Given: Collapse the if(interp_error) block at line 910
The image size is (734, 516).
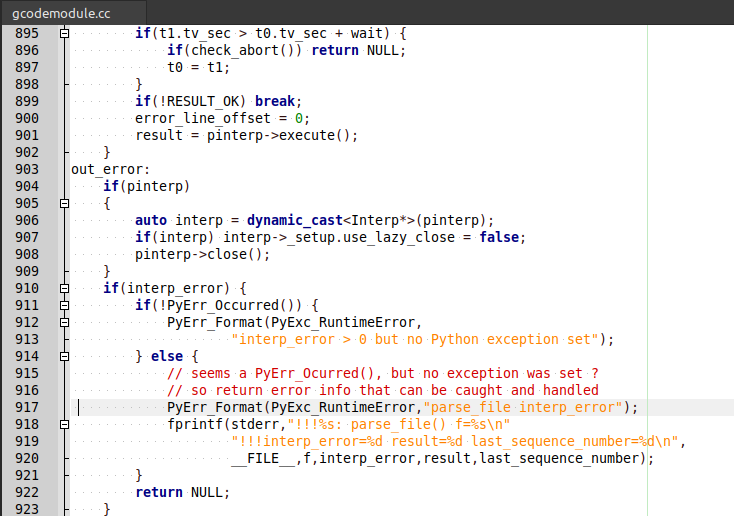Looking at the screenshot, I should [x=65, y=288].
